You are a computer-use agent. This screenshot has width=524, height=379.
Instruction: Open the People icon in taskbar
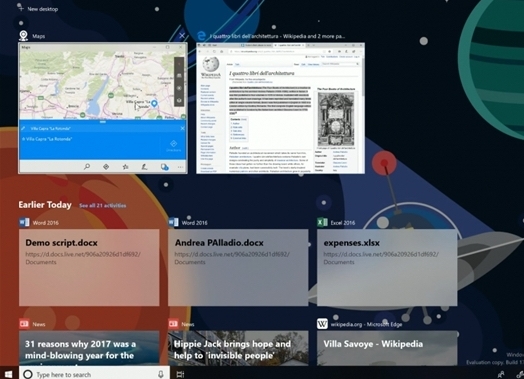coord(501,375)
